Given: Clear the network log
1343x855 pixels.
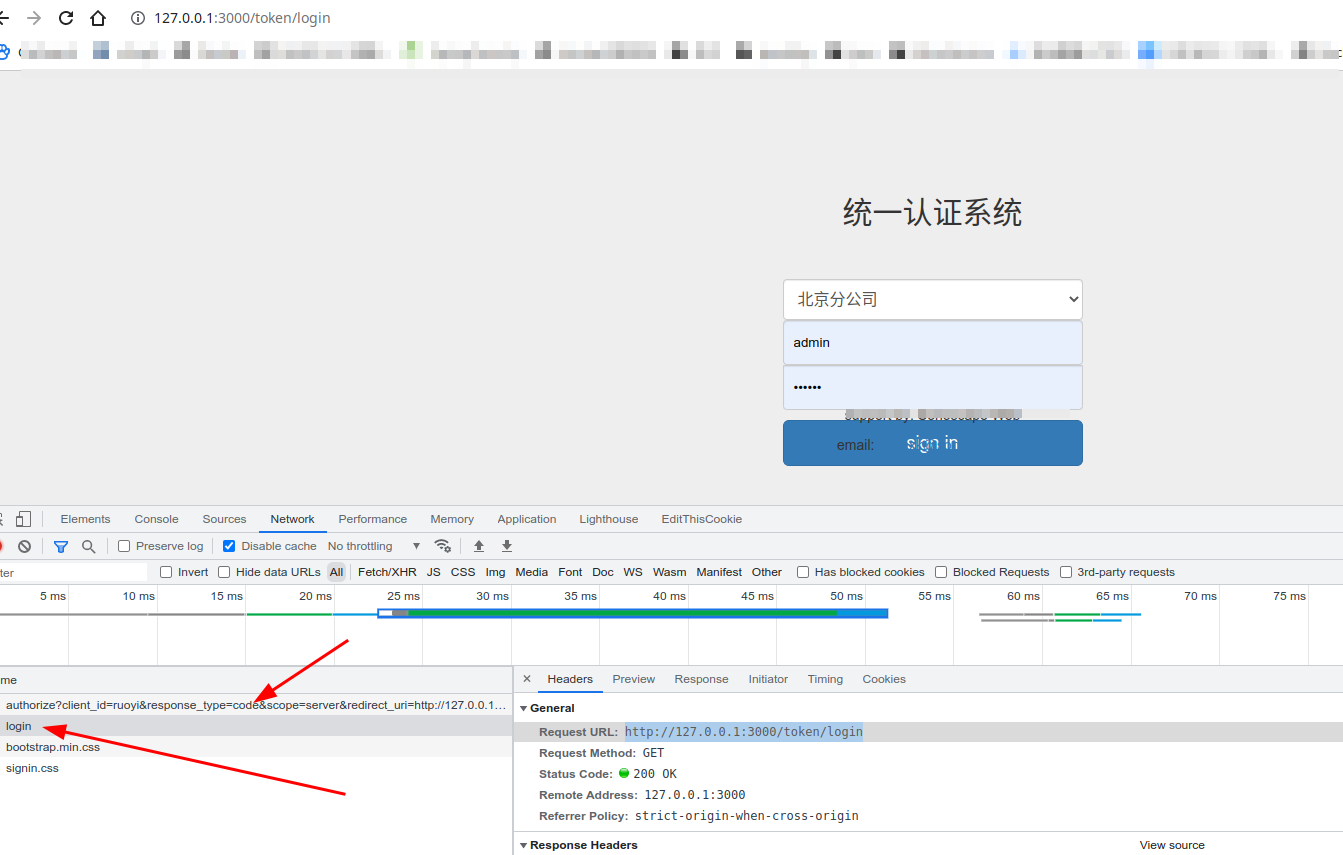Looking at the screenshot, I should click(24, 546).
